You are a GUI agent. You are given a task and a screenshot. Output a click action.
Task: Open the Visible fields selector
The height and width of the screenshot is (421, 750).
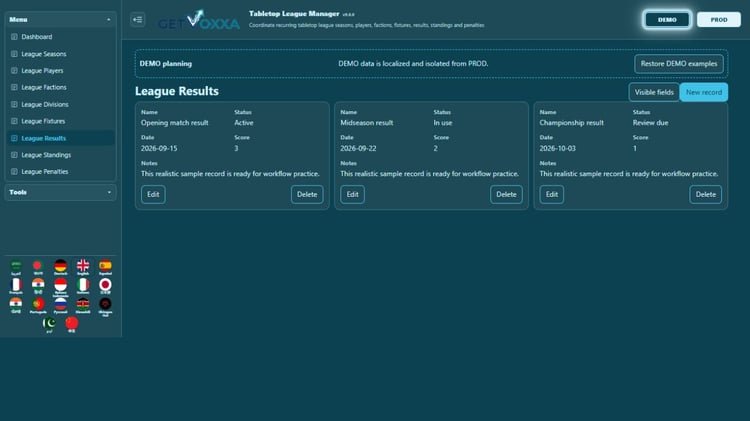click(654, 92)
